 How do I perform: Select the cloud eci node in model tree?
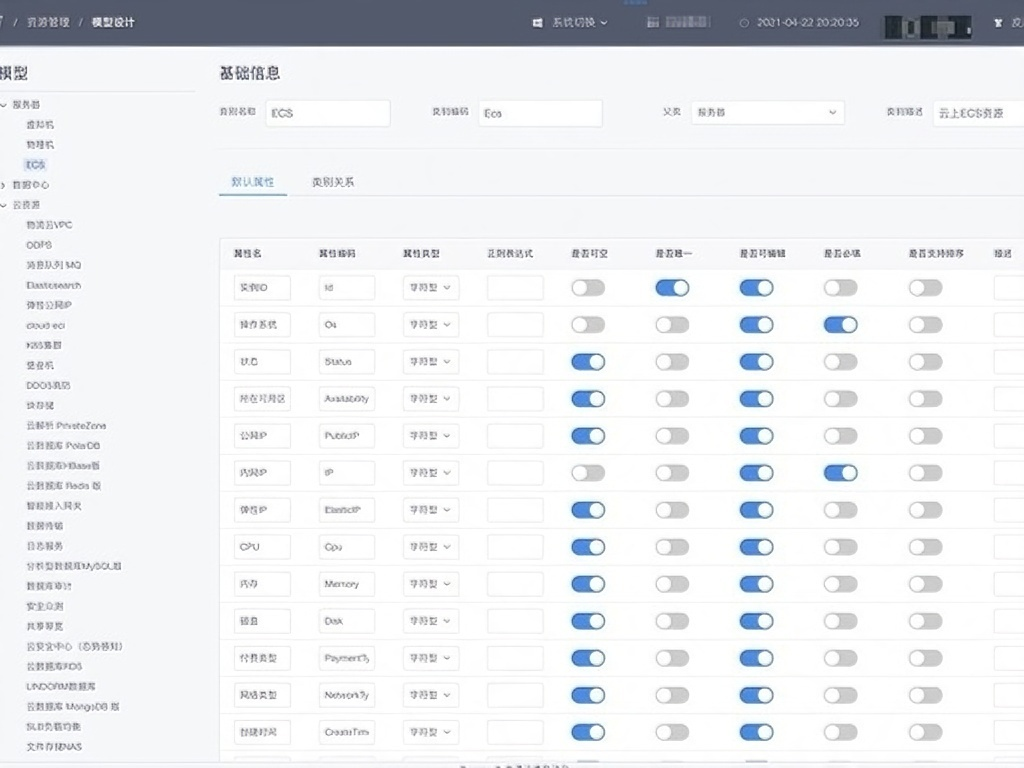tap(45, 325)
